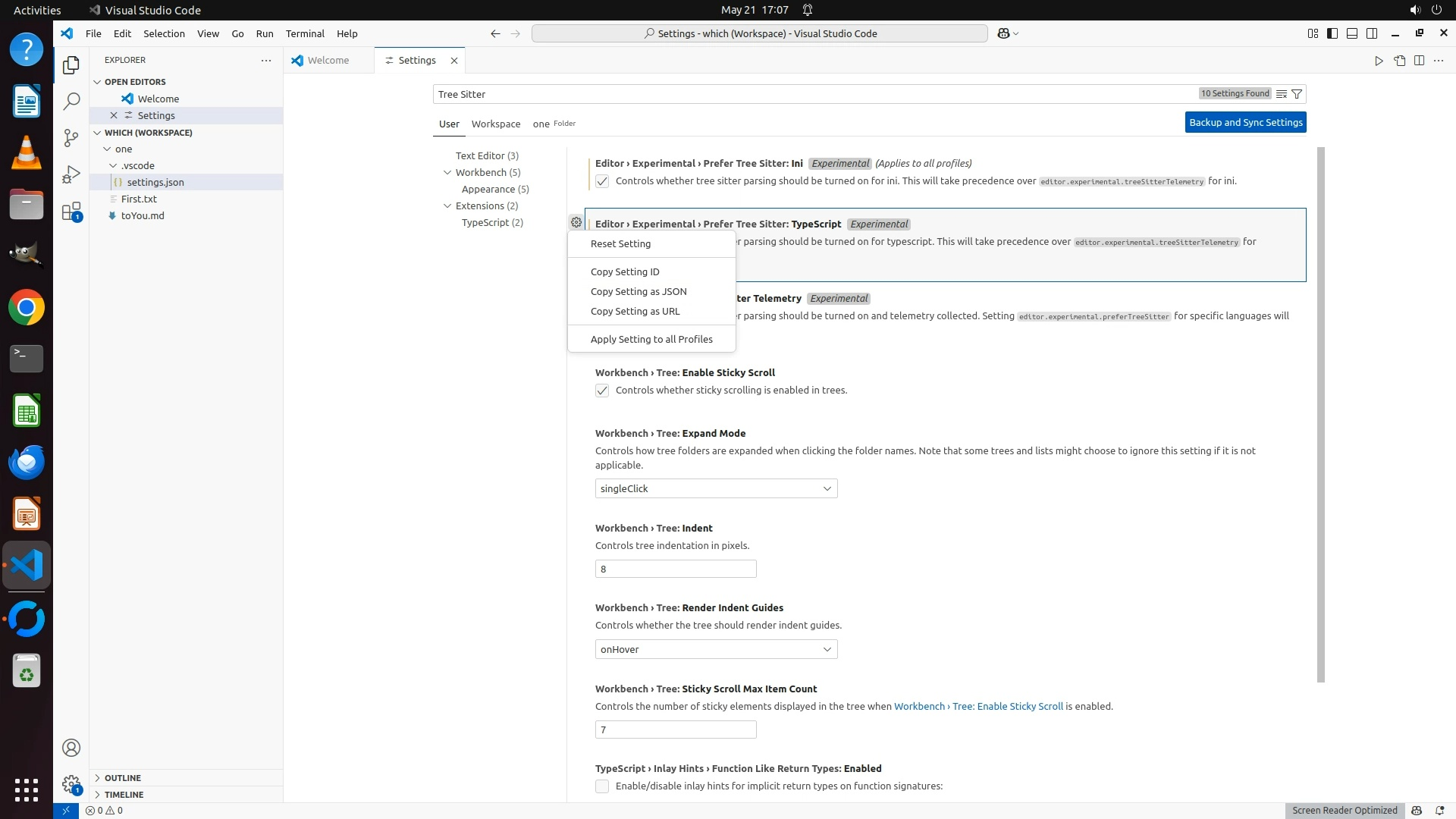Viewport: 1456px width, 819px height.
Task: Open Run and Debug view
Action: [71, 174]
